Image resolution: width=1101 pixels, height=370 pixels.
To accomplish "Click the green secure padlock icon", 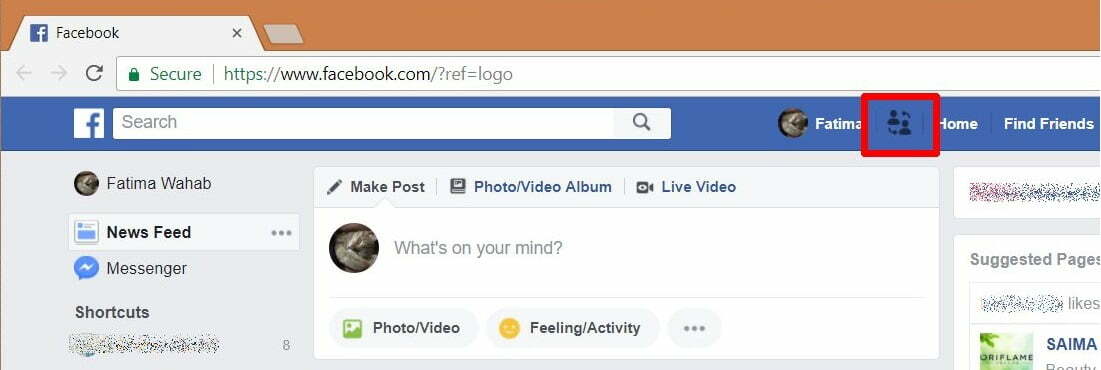I will [x=133, y=74].
